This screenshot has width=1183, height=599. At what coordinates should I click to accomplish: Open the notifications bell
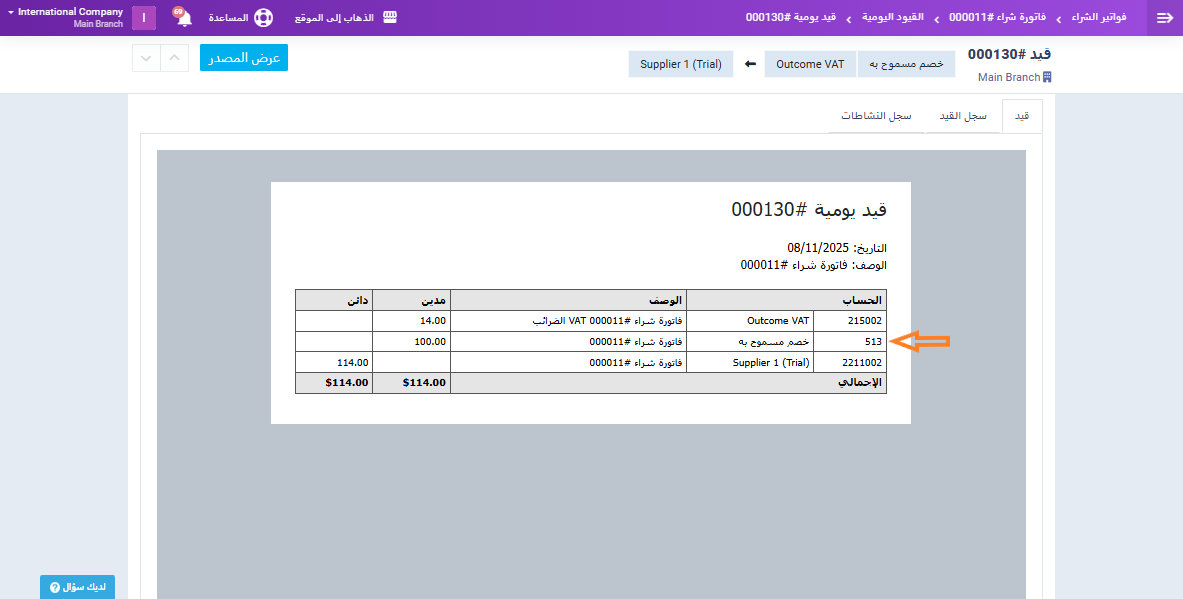click(184, 18)
